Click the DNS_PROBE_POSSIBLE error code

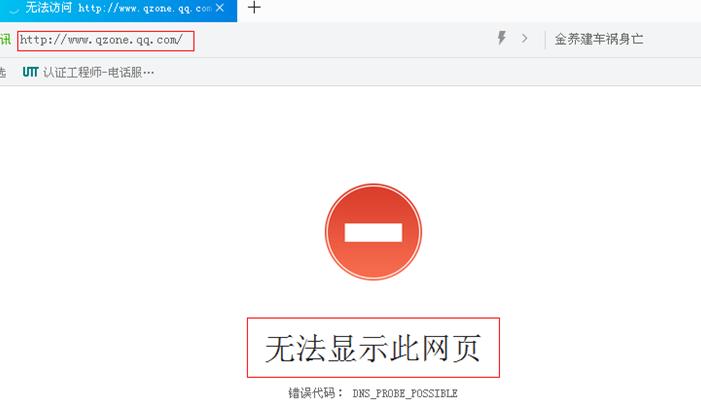[404, 394]
